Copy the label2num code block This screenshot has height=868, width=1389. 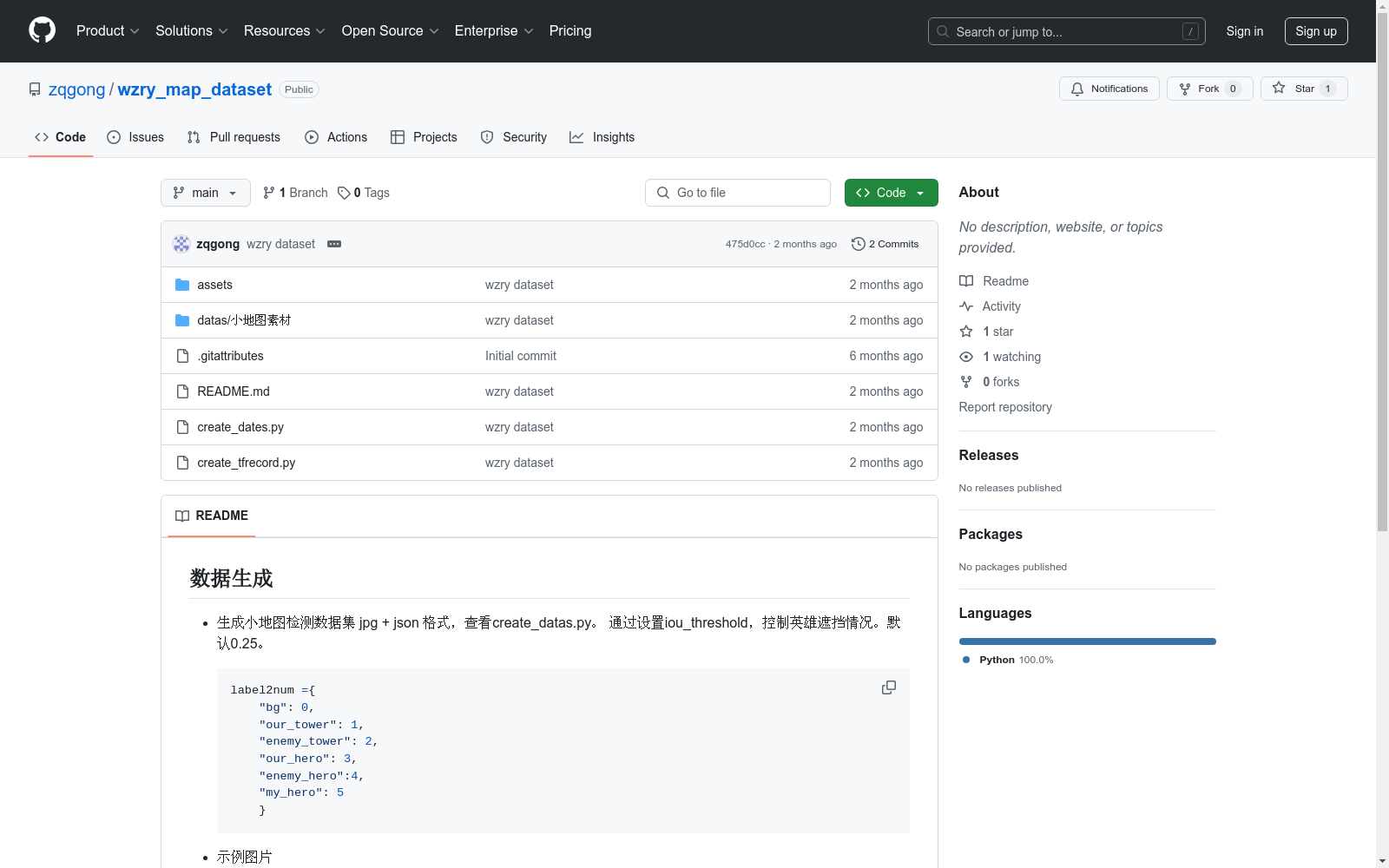click(x=889, y=687)
